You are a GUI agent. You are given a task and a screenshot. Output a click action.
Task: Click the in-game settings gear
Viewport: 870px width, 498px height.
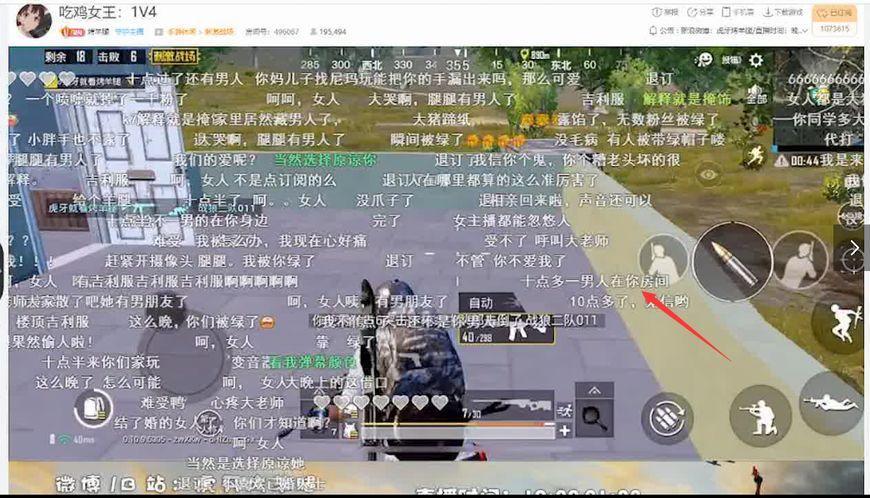pyautogui.click(x=756, y=60)
